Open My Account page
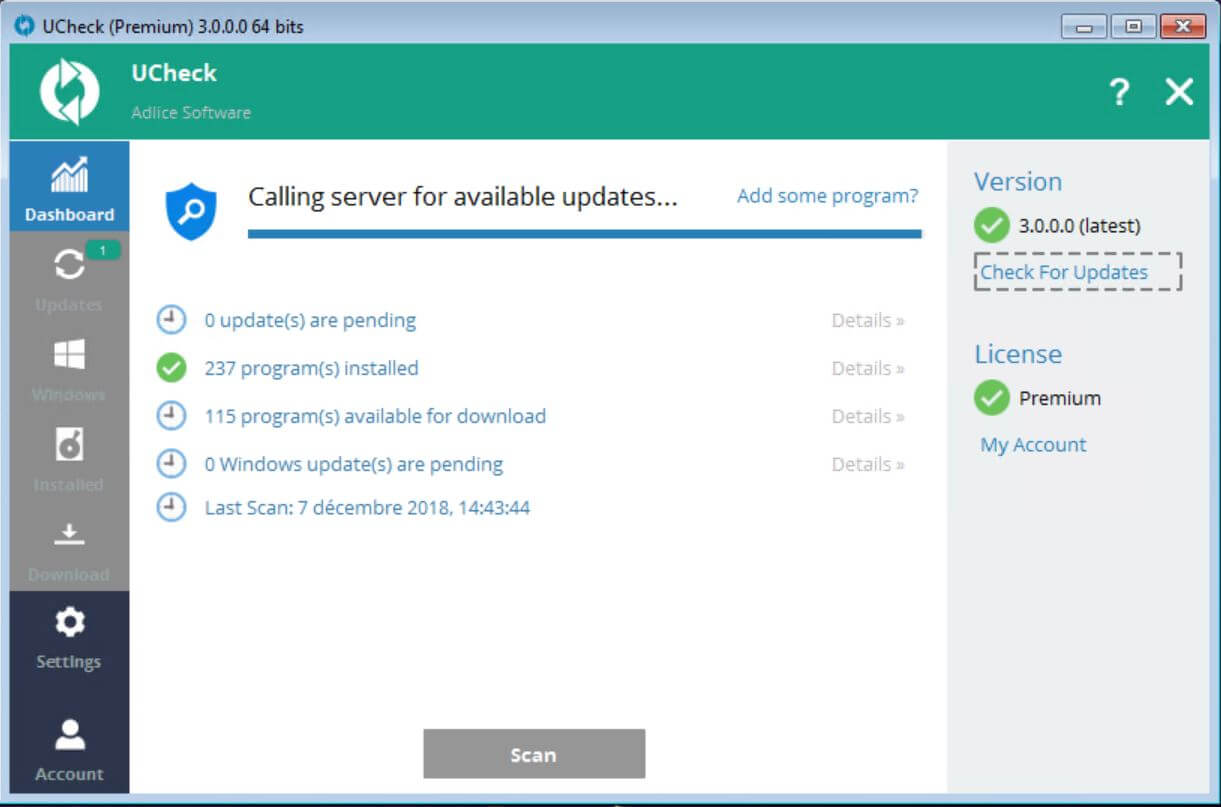Image resolution: width=1221 pixels, height=807 pixels. click(x=1032, y=444)
